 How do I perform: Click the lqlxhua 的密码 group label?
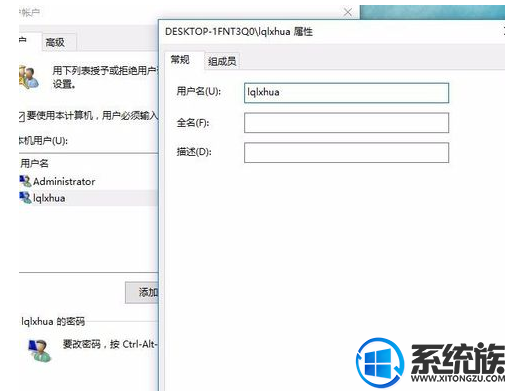(53, 321)
